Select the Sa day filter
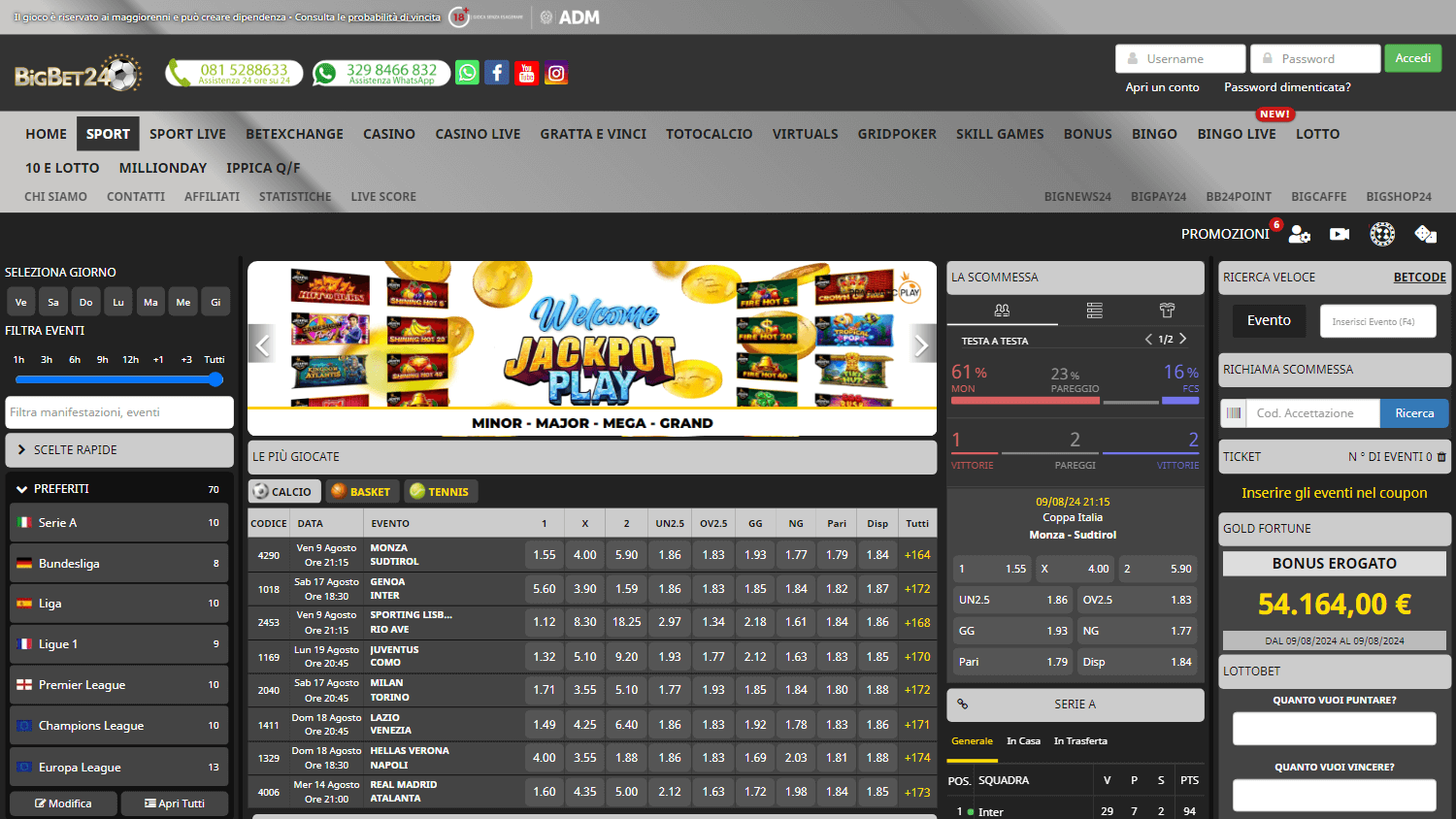Screen dimensions: 1456x819 53,302
